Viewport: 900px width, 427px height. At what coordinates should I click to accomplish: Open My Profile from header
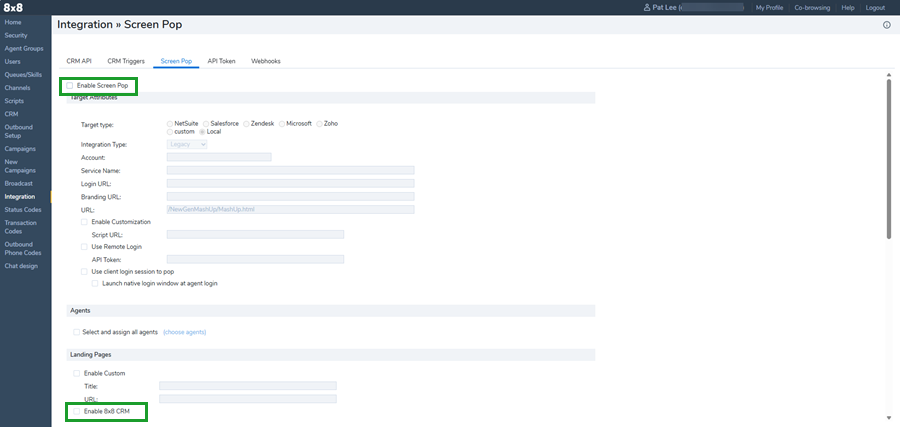point(769,7)
